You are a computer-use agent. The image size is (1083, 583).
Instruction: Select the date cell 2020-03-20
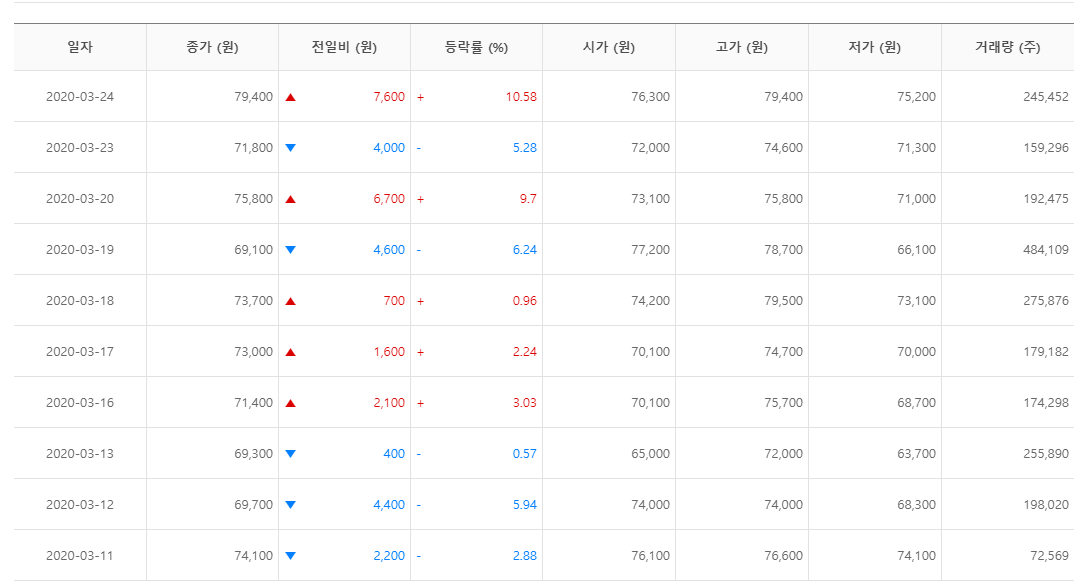tap(80, 199)
